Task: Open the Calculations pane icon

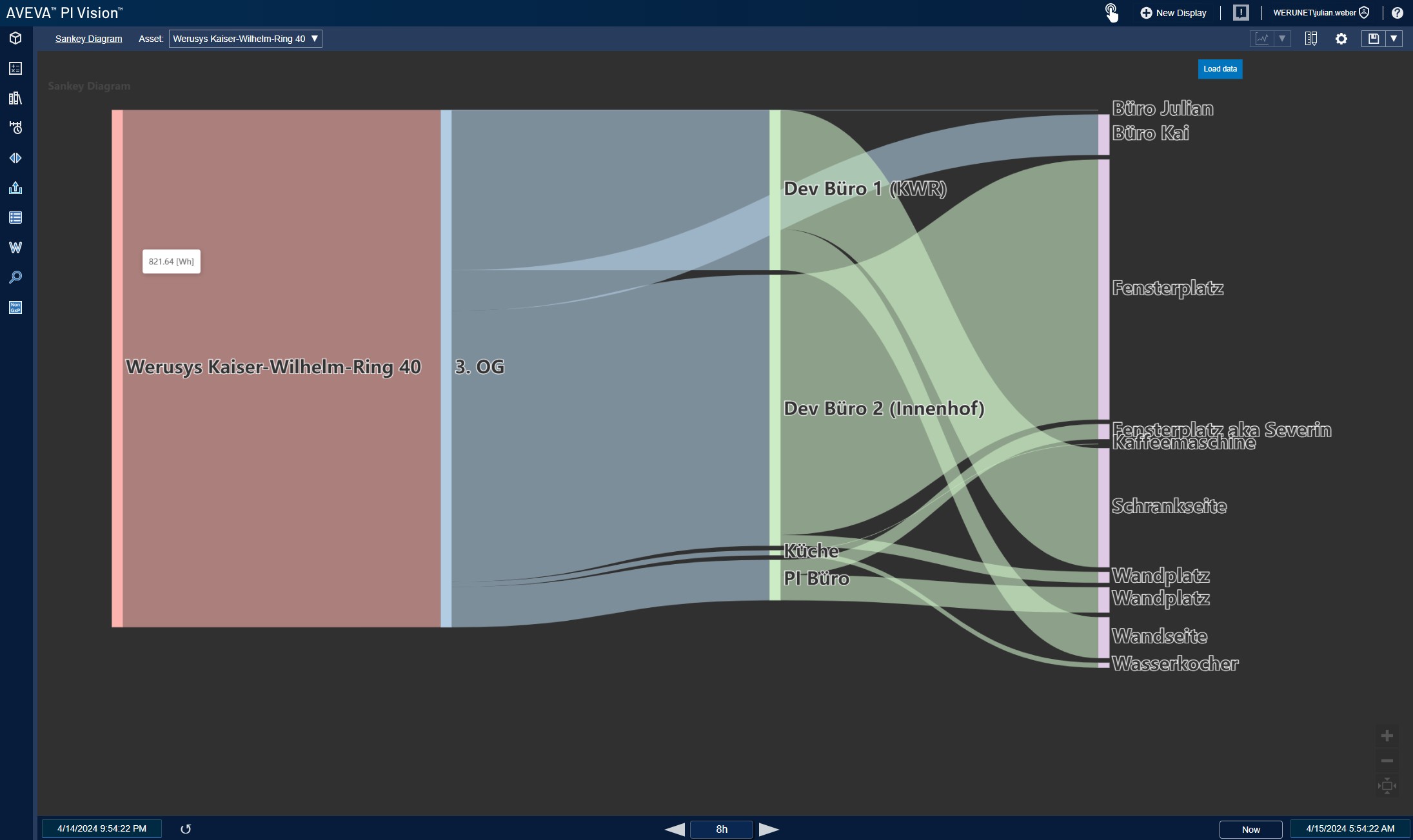Action: point(15,68)
